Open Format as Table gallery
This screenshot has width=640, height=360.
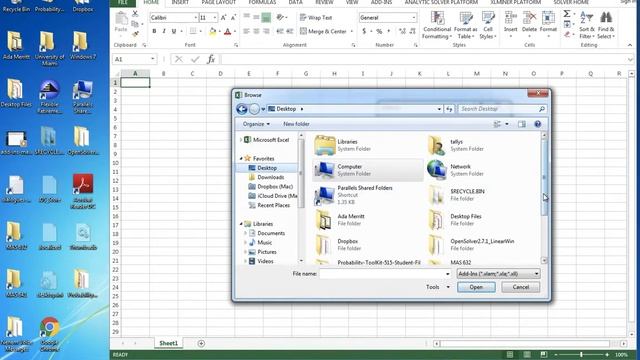[465, 25]
